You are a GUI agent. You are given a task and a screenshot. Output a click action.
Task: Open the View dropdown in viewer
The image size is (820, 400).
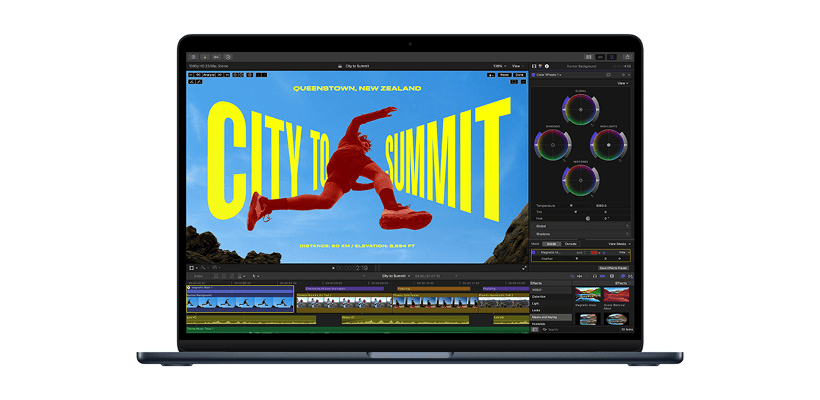(518, 66)
